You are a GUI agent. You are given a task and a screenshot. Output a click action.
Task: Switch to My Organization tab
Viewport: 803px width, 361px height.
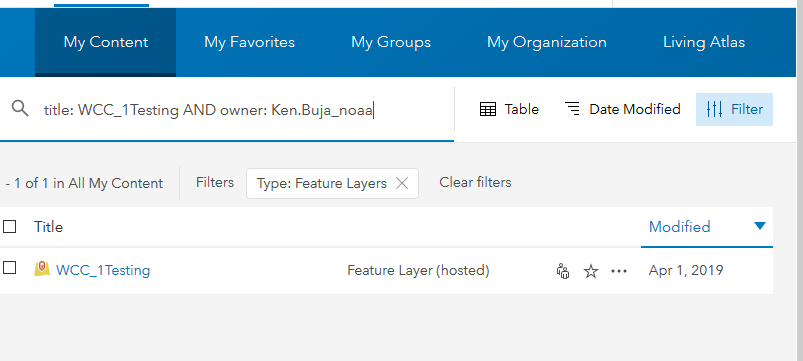[x=546, y=42]
